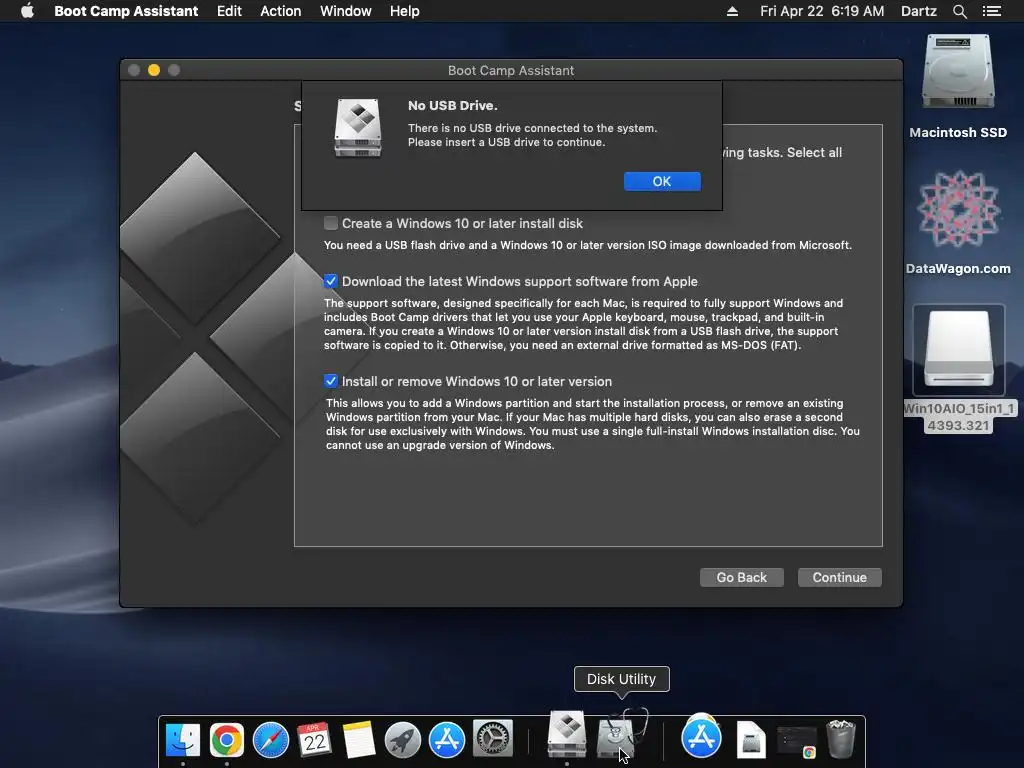Click the 'This allows you to add a Windows partition' paragraph
This screenshot has height=768, width=1024.
(x=592, y=424)
